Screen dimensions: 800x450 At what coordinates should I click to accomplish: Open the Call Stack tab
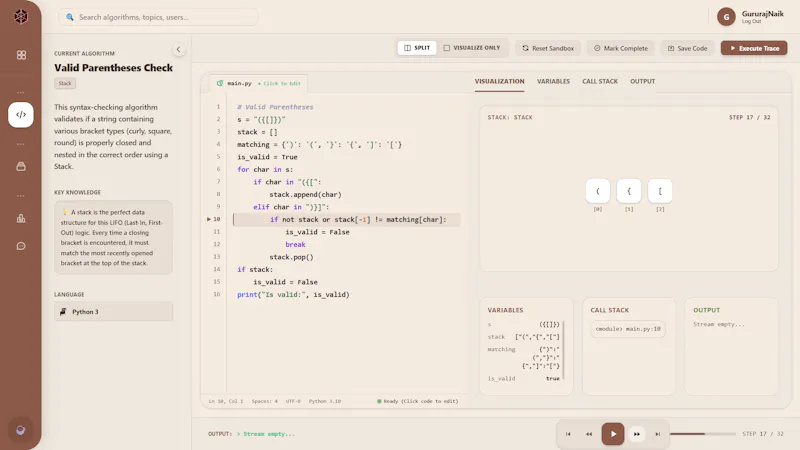[x=600, y=82]
